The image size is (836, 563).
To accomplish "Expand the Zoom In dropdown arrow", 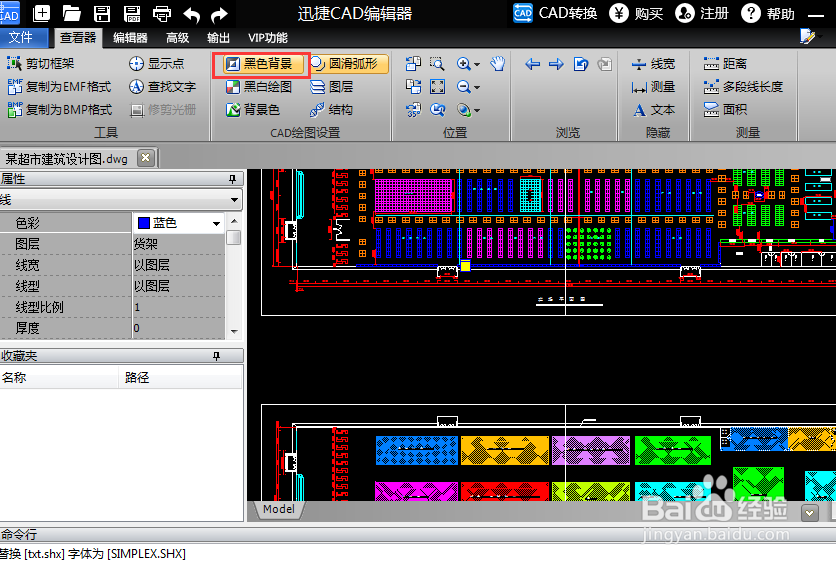I will click(477, 65).
